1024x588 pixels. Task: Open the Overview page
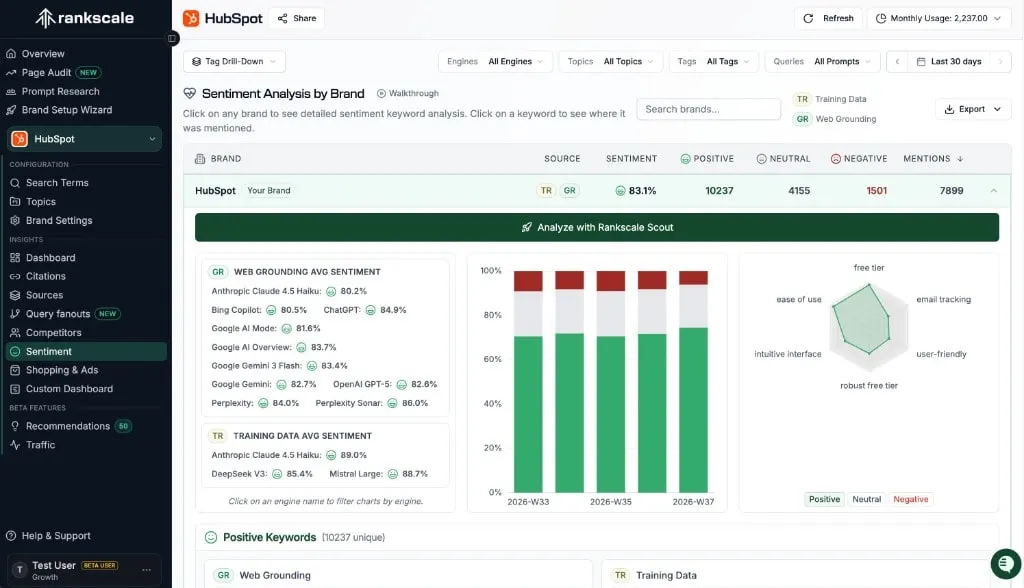[x=43, y=54]
